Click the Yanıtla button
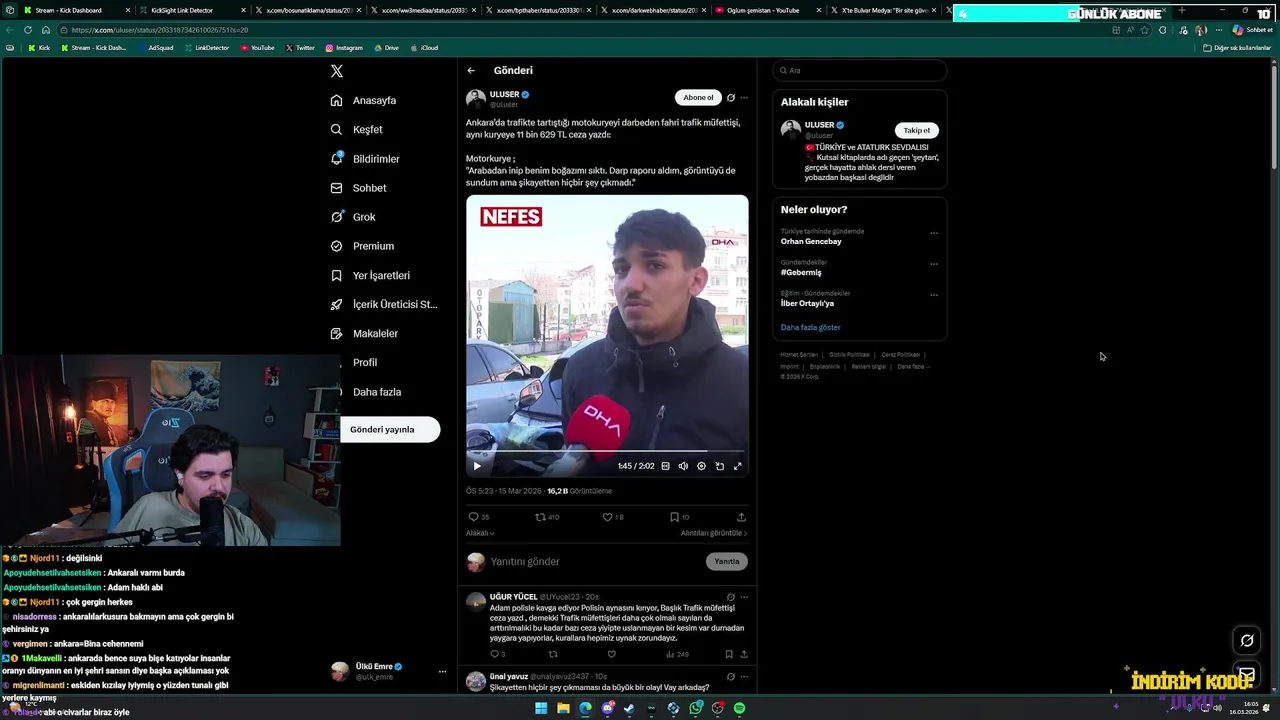1280x720 pixels. tap(727, 562)
